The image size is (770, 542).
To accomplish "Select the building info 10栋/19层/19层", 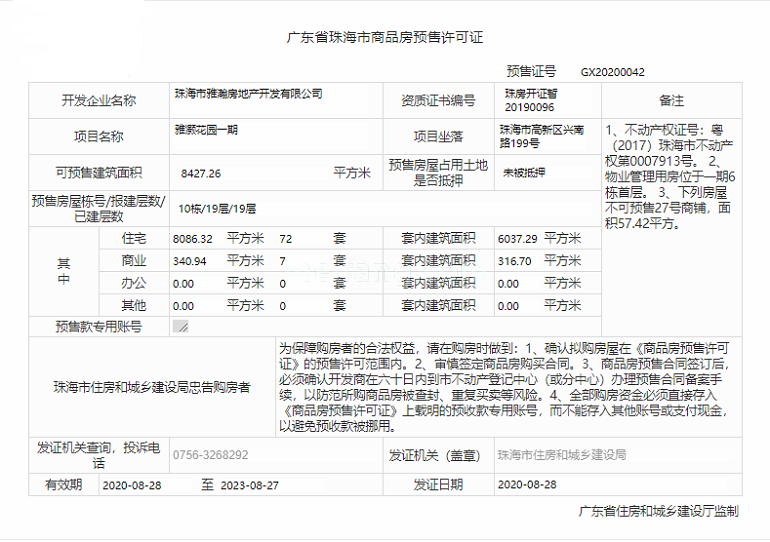I will coord(217,209).
